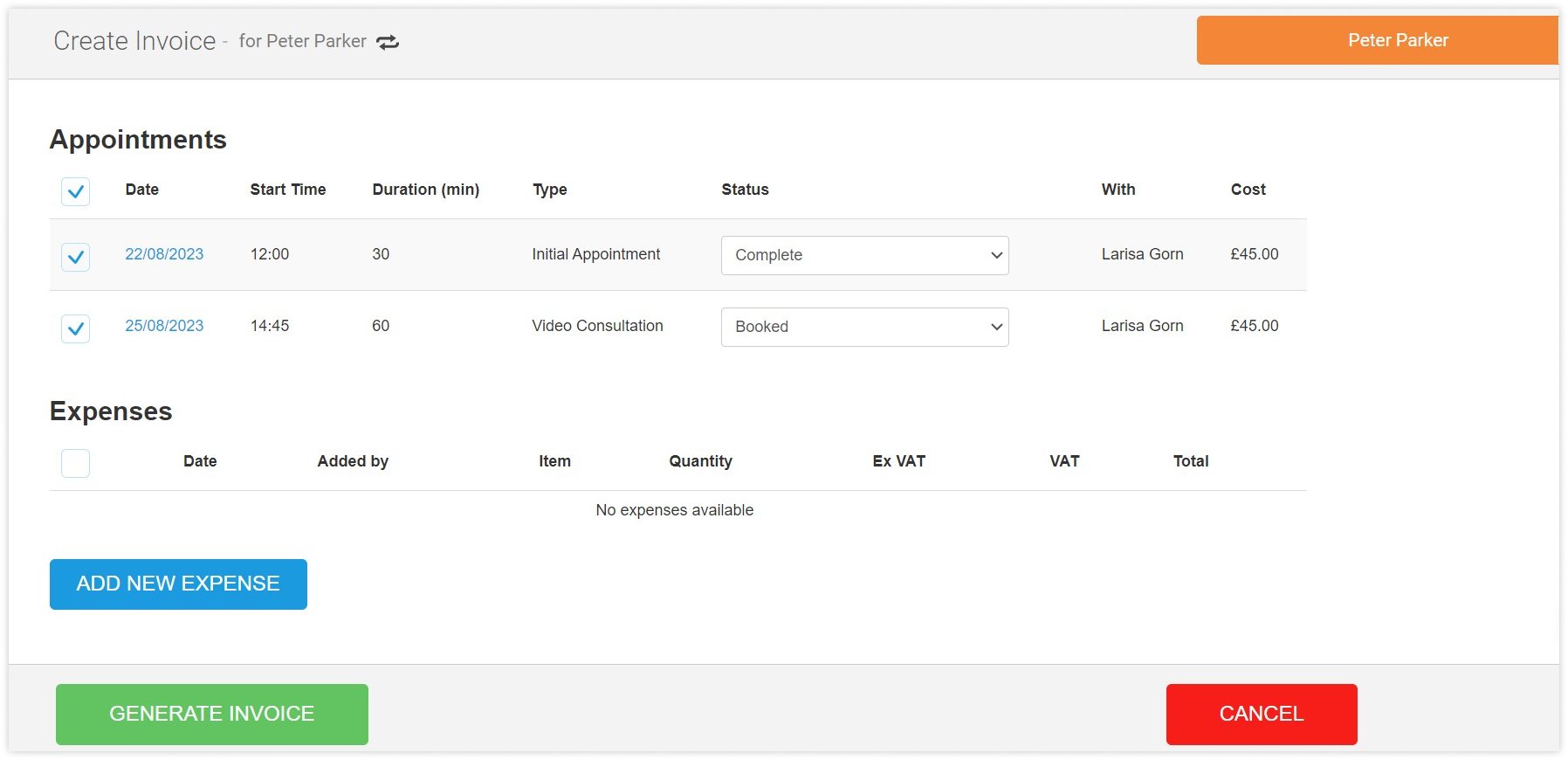Click the Total header in Expenses
1568x760 pixels.
point(1190,461)
